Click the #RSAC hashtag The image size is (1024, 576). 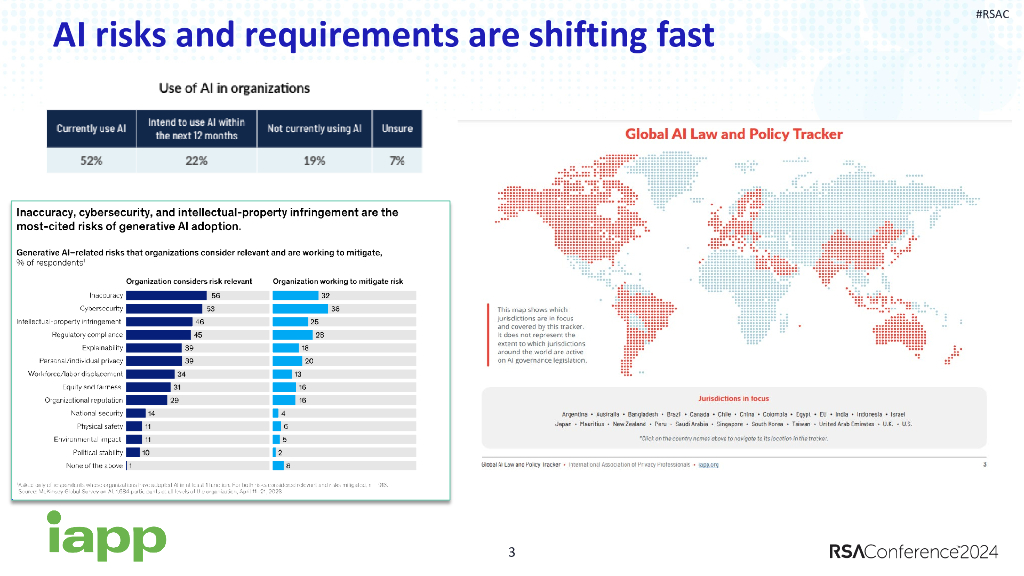point(992,14)
